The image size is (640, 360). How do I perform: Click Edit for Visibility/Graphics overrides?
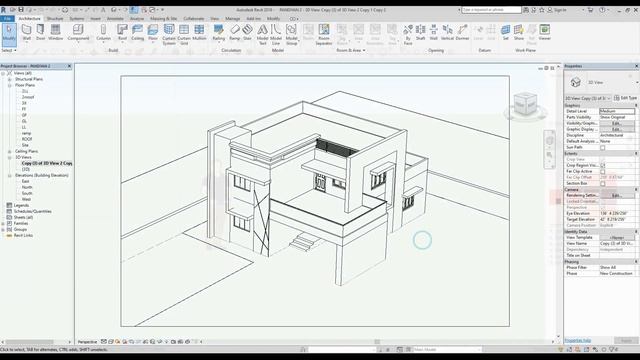[x=617, y=123]
